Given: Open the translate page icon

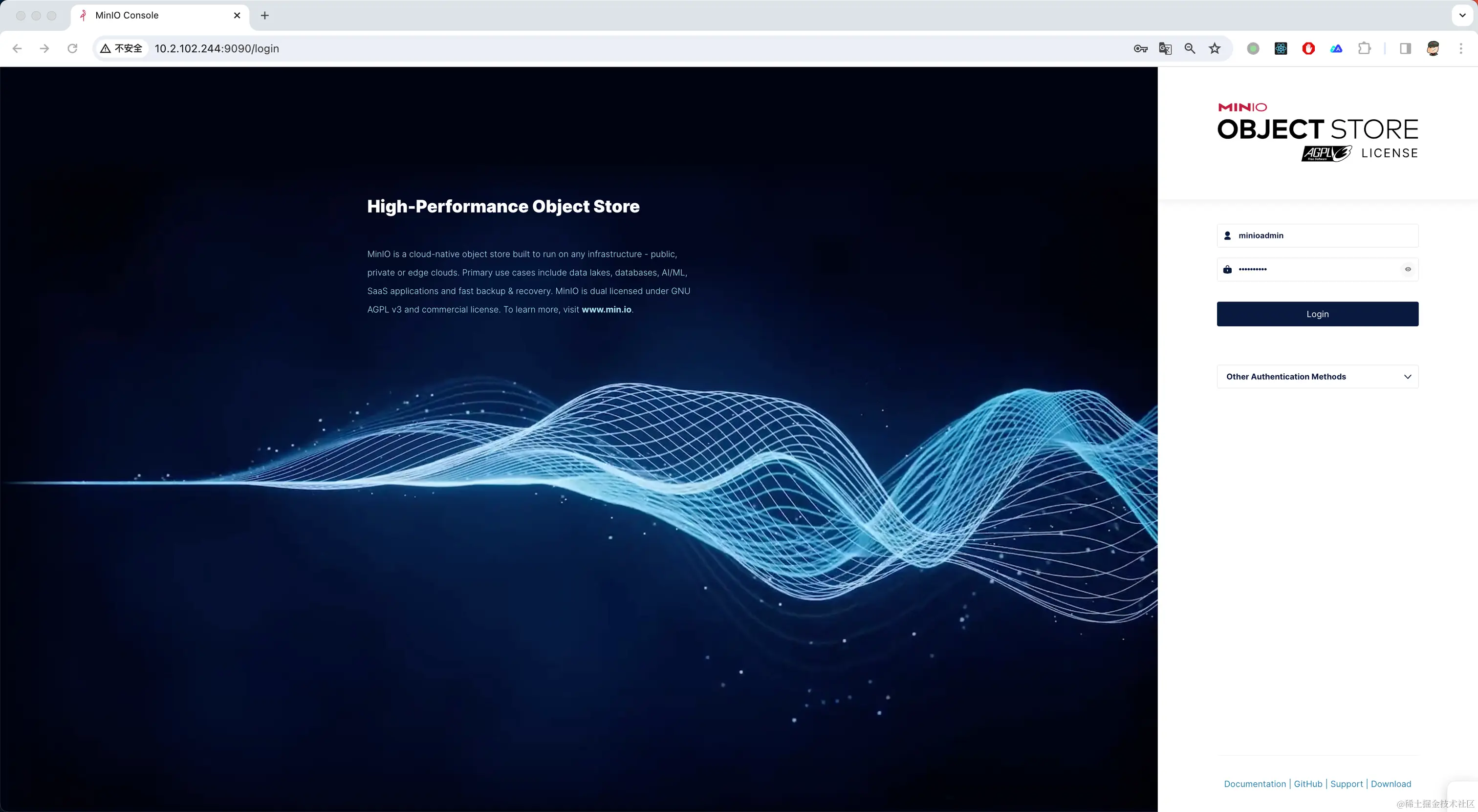Looking at the screenshot, I should pyautogui.click(x=1165, y=49).
